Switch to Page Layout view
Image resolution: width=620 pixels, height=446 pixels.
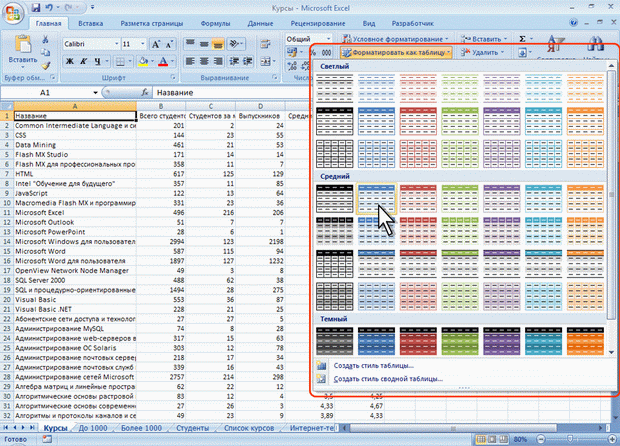(x=492, y=439)
